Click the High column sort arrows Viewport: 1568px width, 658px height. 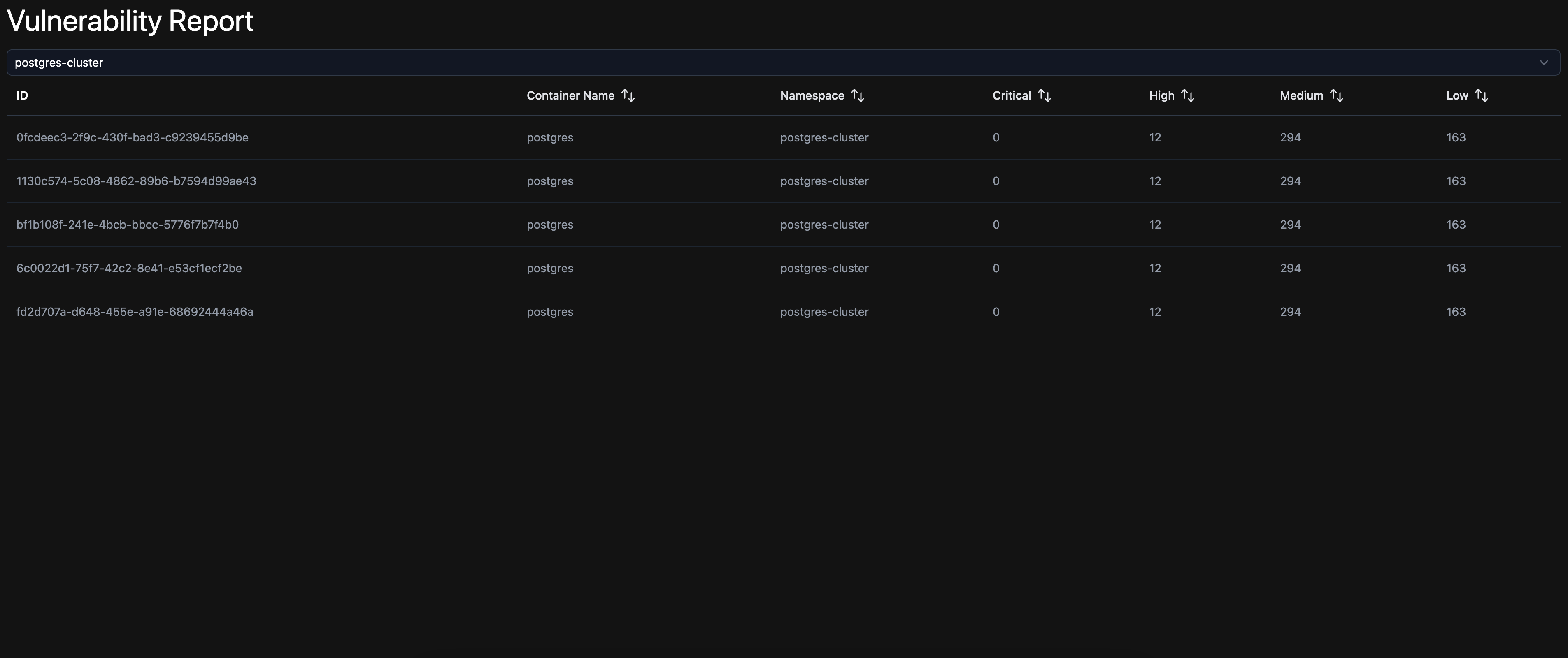pyautogui.click(x=1187, y=95)
